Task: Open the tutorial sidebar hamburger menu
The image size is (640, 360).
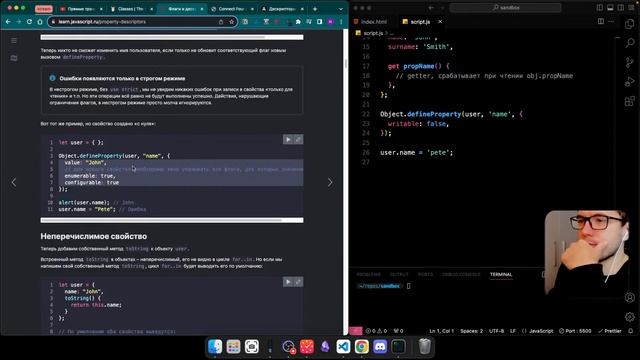Action: [14, 41]
